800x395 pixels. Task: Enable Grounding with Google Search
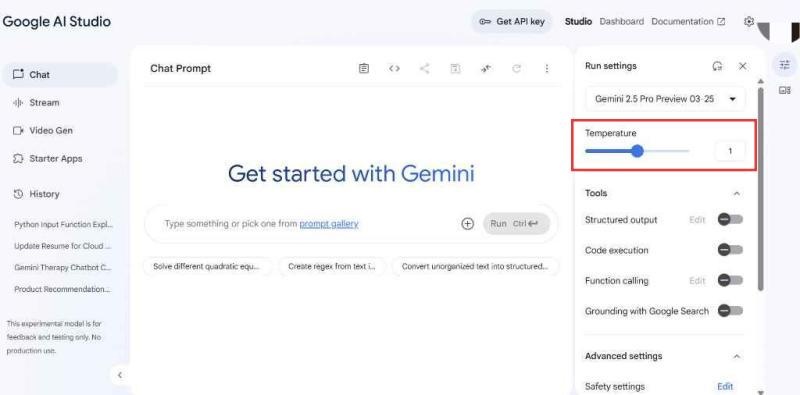(x=731, y=310)
